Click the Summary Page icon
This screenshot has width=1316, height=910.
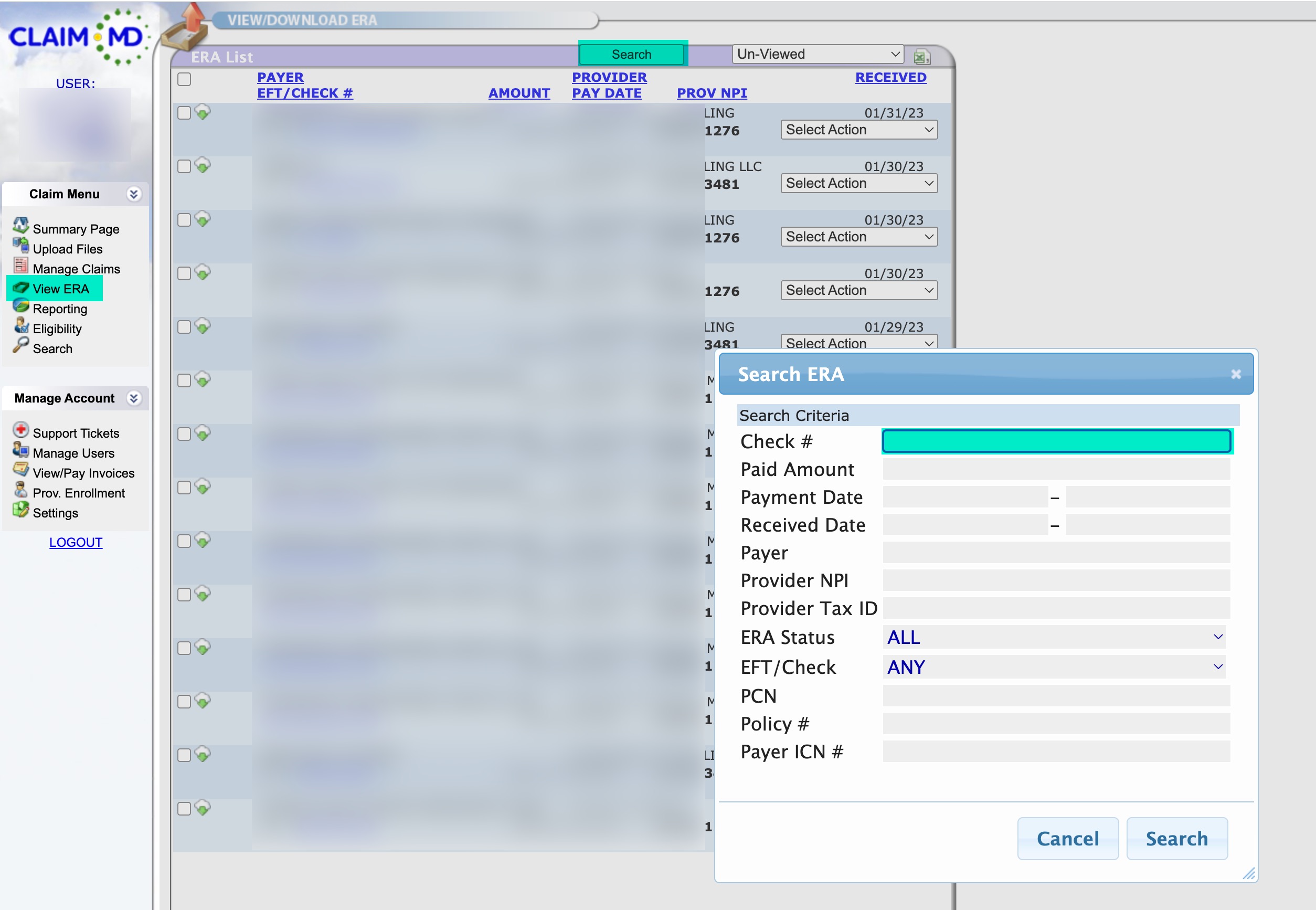pos(21,225)
